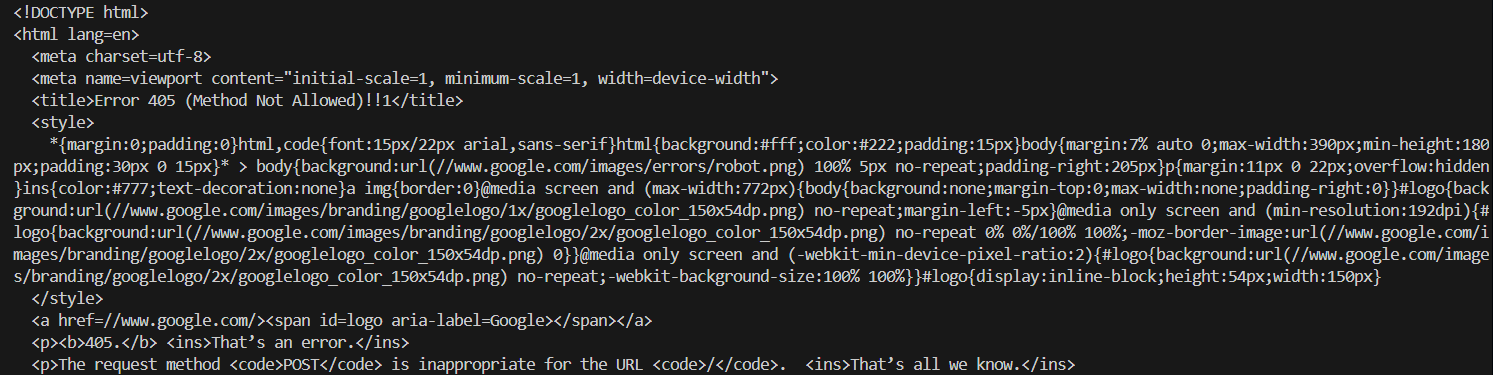
Task: Click the opening style tag
Action: click(x=63, y=122)
